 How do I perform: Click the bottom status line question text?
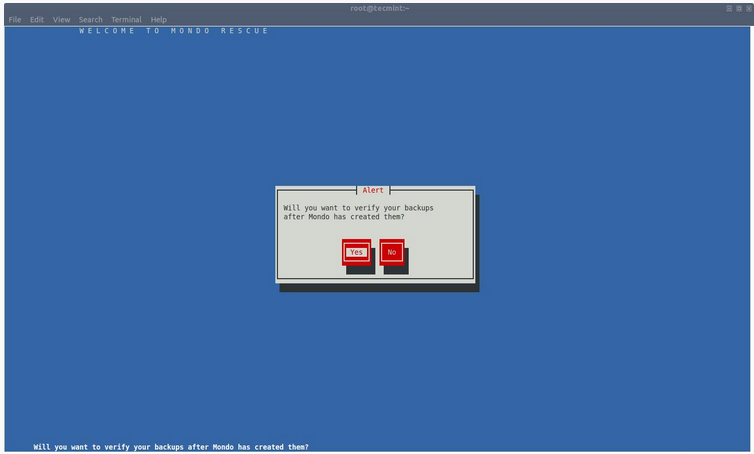coord(171,447)
